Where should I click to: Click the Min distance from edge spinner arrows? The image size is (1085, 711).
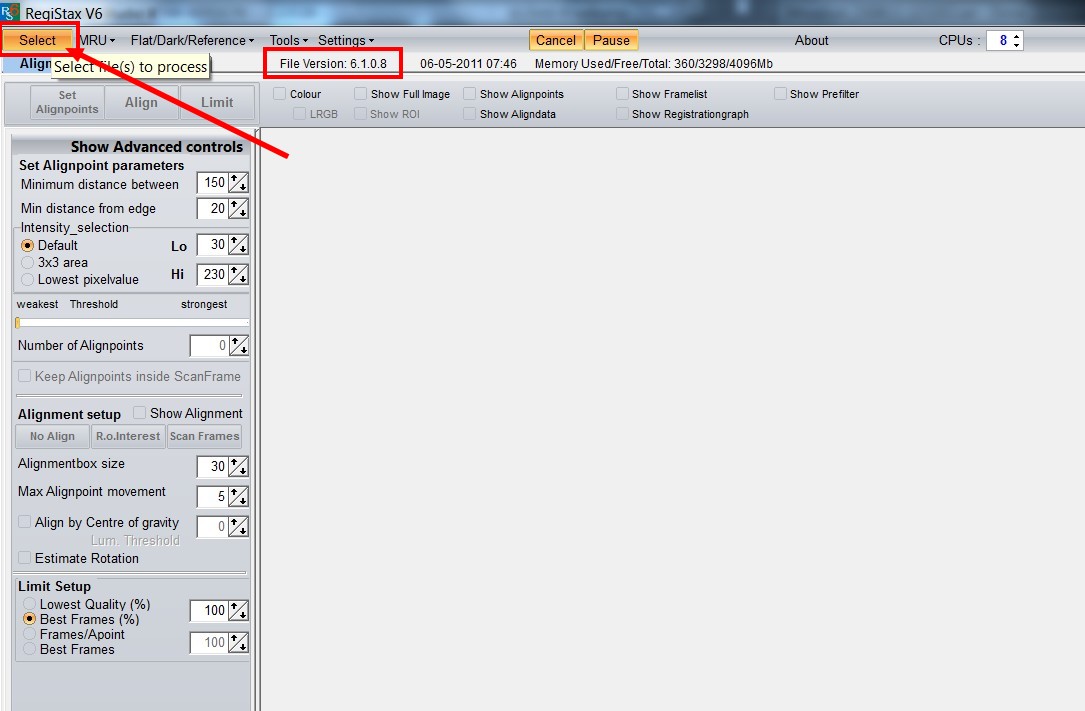coord(239,208)
